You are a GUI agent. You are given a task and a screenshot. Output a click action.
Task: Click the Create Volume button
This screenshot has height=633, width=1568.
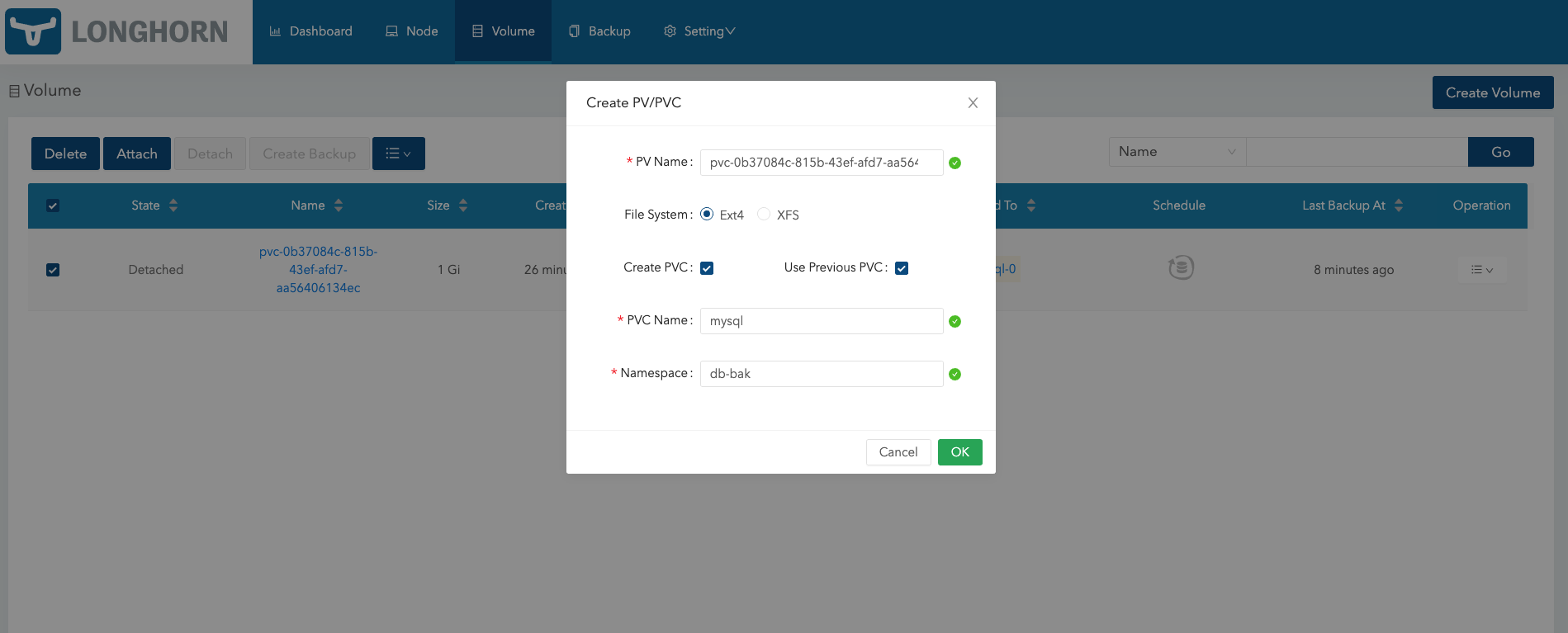click(x=1493, y=92)
